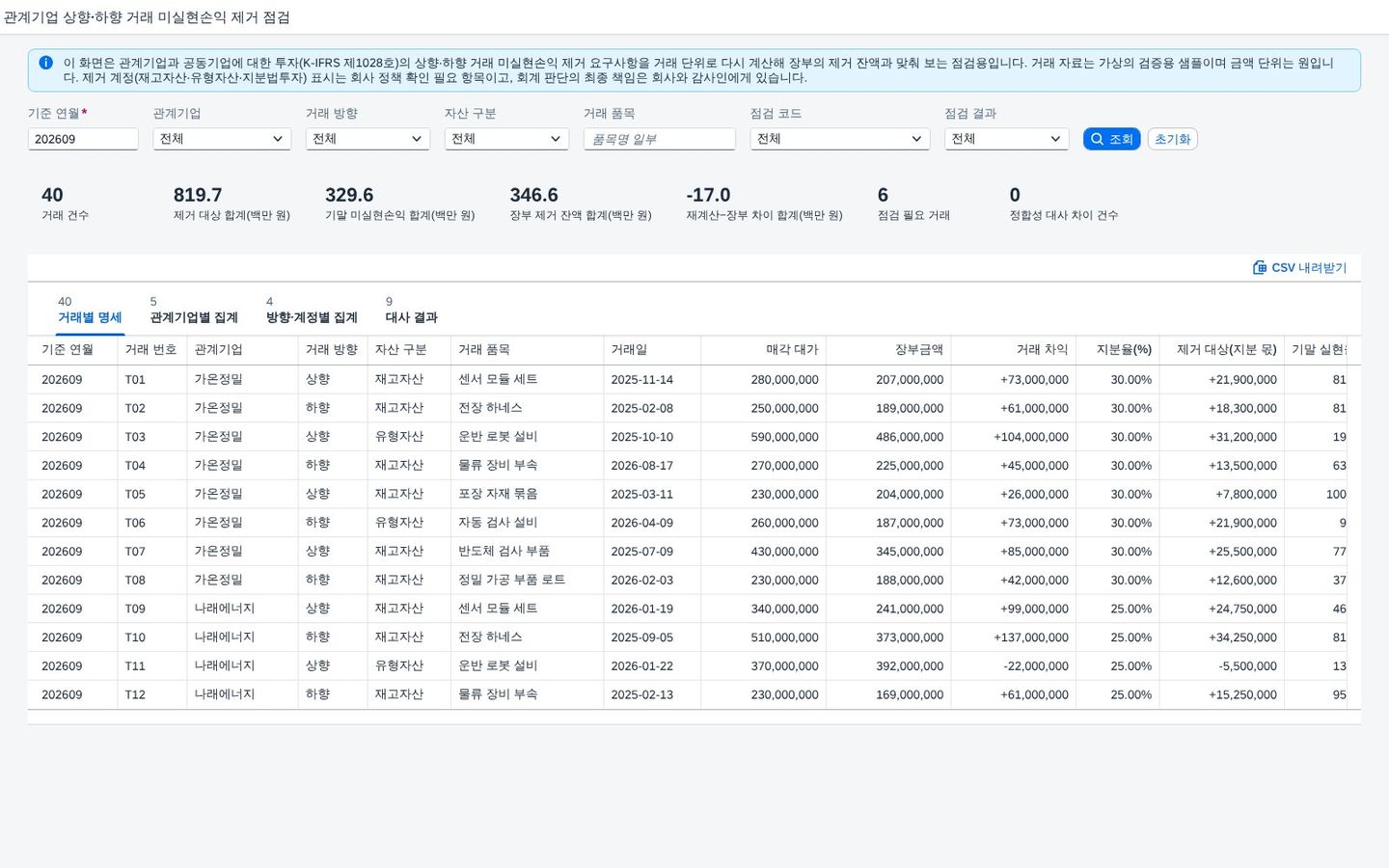Click the 819.7 제거 대상 합계 figure
This screenshot has width=1389, height=868.
tap(198, 195)
